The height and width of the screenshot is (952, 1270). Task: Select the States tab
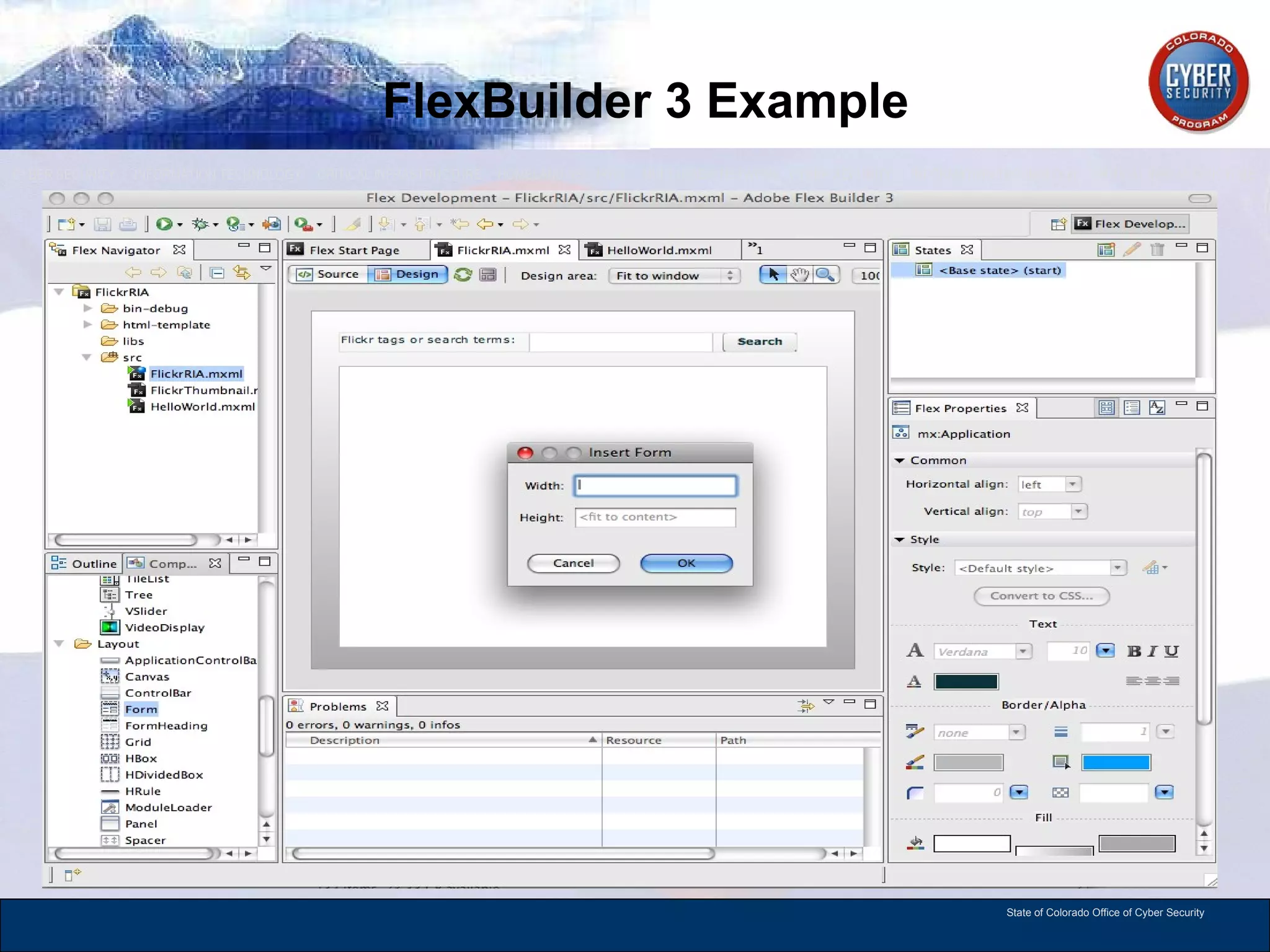click(933, 250)
